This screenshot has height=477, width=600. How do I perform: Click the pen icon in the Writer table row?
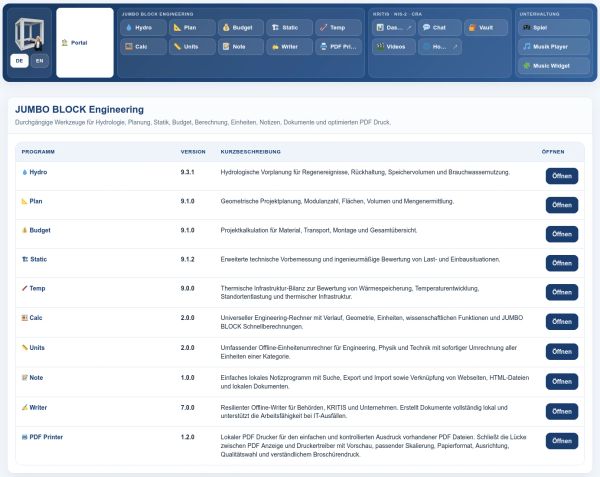[x=24, y=407]
